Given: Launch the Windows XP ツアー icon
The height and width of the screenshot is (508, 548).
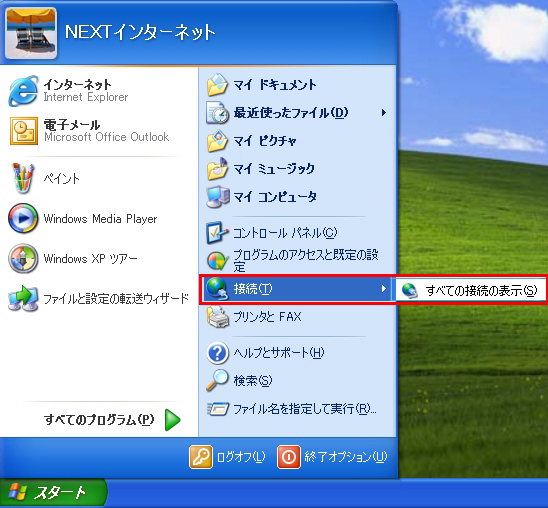Looking at the screenshot, I should coord(23,259).
